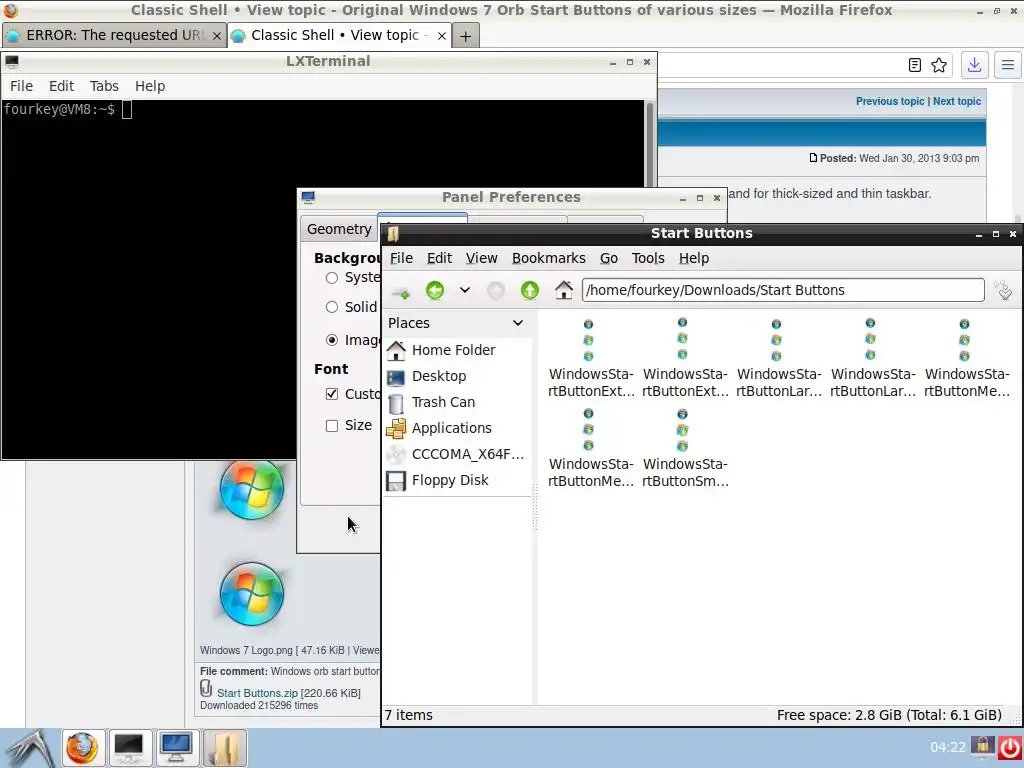Switch to Geometry tab in Panel Preferences
Screen dimensions: 1024x768
(338, 229)
